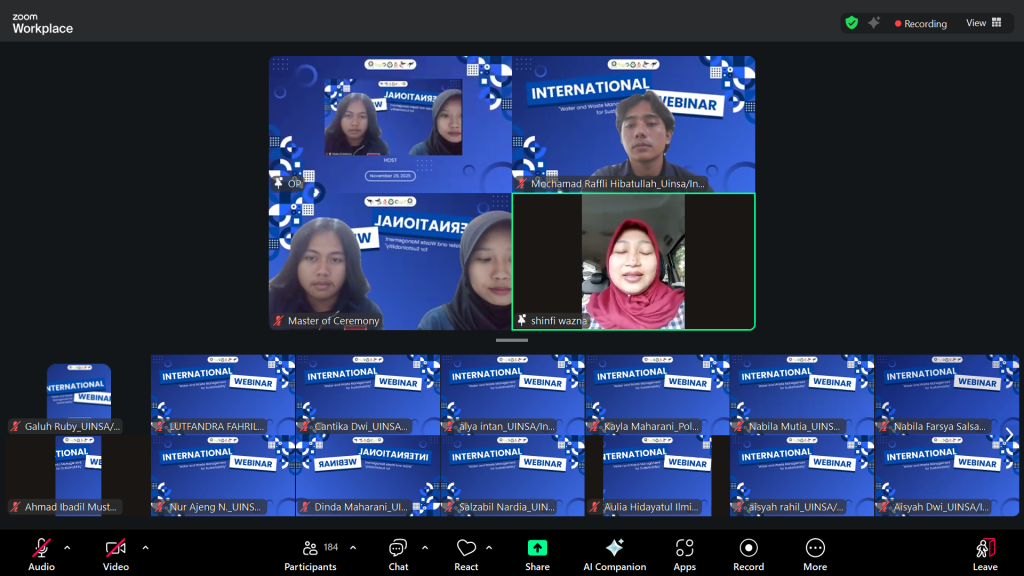Open the Apps menu
This screenshot has height=576, width=1024.
click(x=684, y=552)
